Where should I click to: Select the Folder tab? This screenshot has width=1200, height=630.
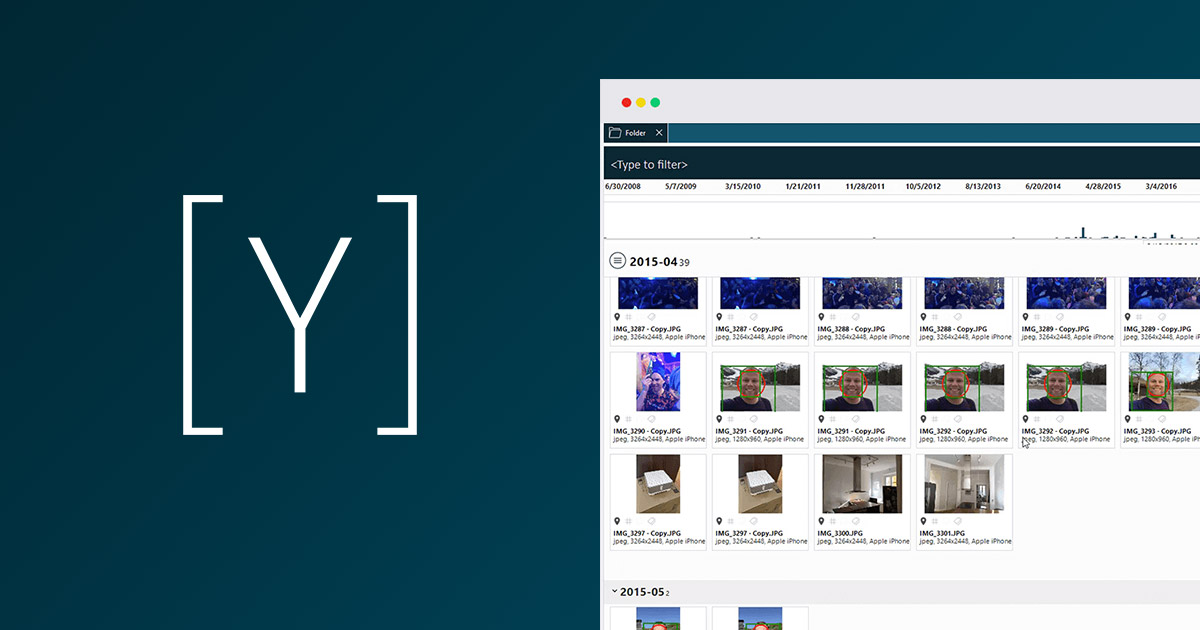[635, 133]
